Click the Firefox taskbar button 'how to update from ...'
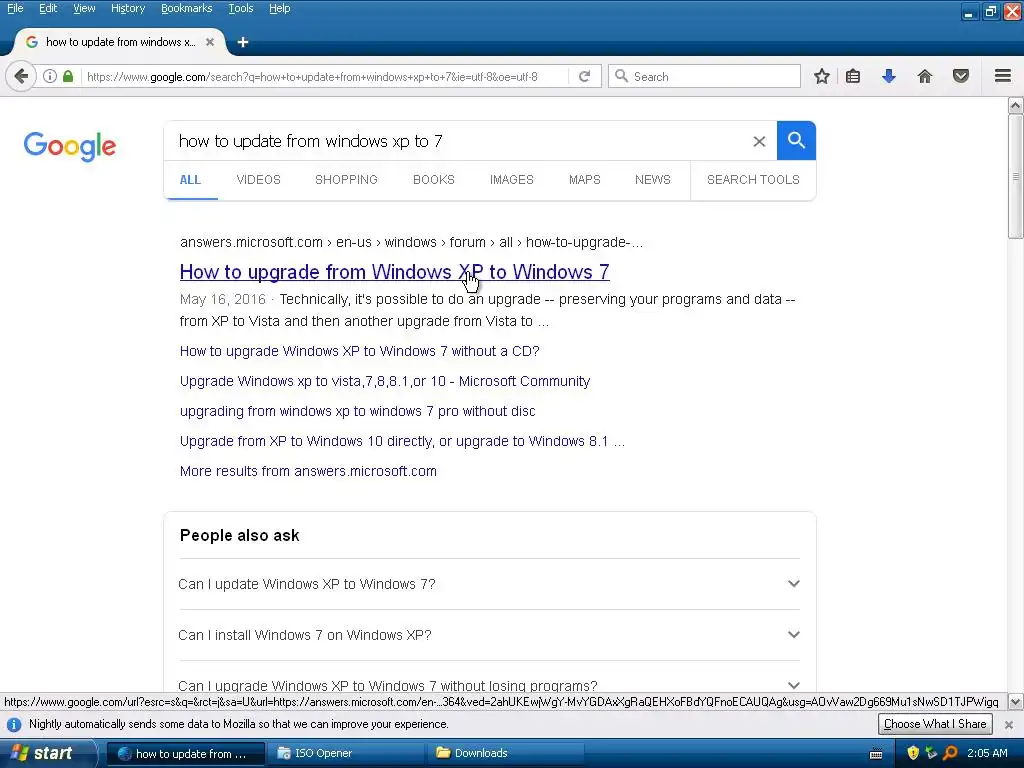Image resolution: width=1024 pixels, height=768 pixels. pos(185,754)
